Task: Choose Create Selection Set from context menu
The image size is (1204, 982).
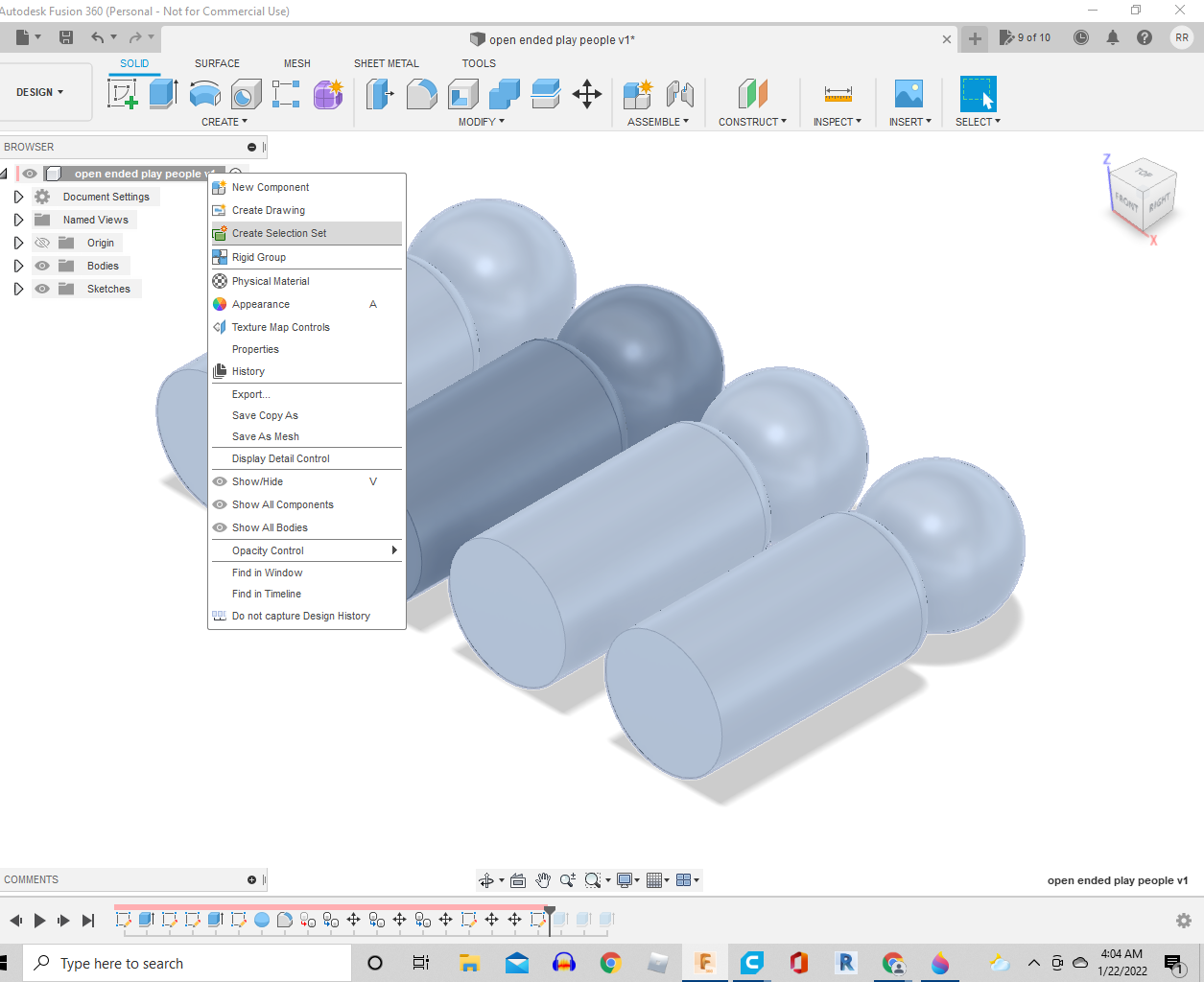Action: 279,233
